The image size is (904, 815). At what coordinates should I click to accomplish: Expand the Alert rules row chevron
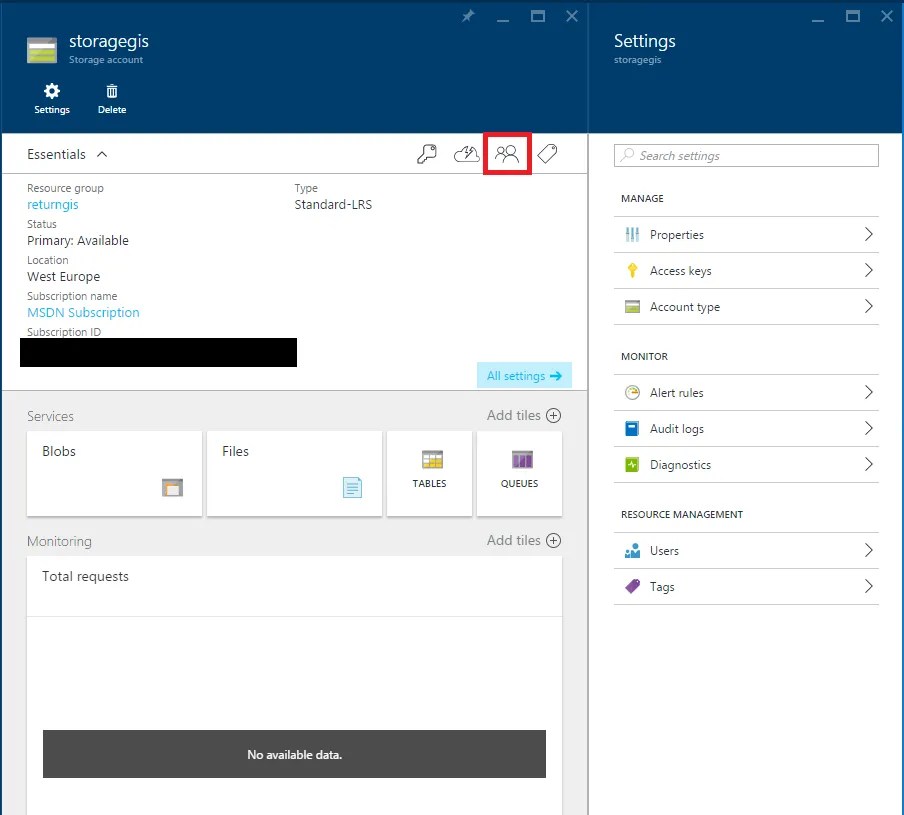(868, 392)
